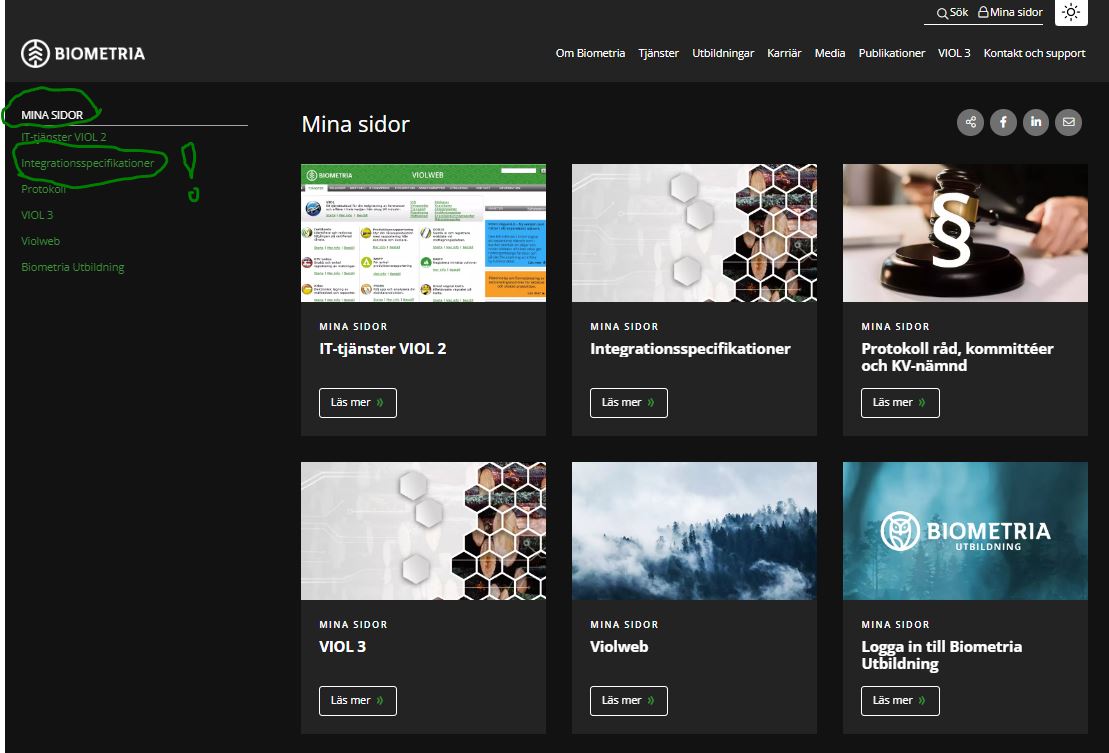
Task: Open the Utbildningar menu
Action: click(723, 53)
